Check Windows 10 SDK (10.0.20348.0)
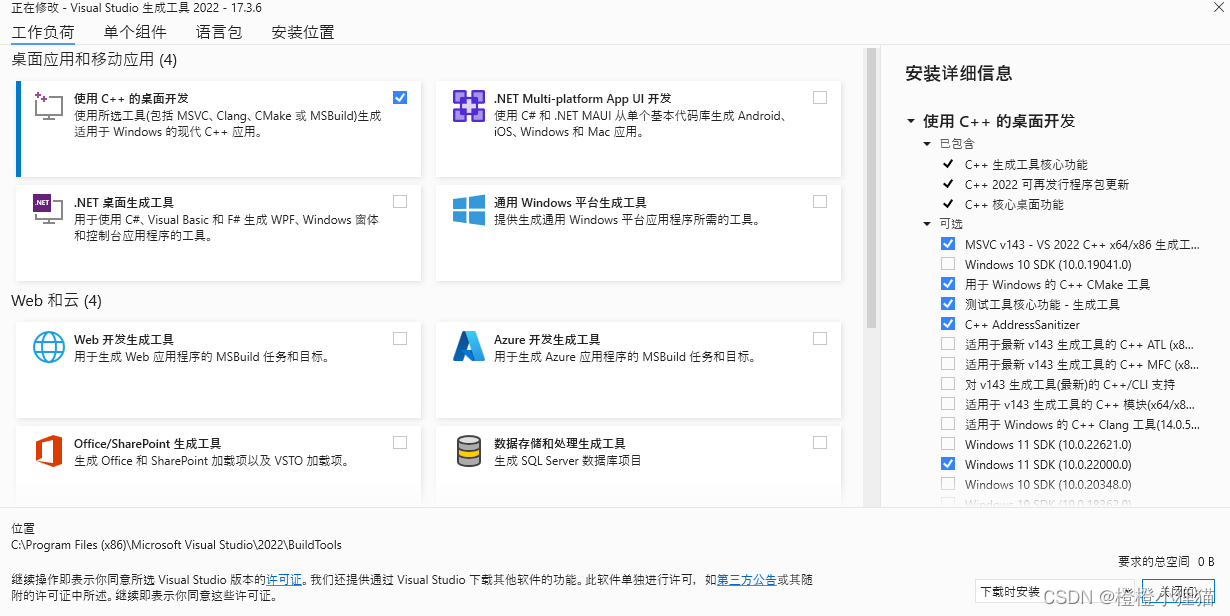The height and width of the screenshot is (616, 1230). (948, 484)
